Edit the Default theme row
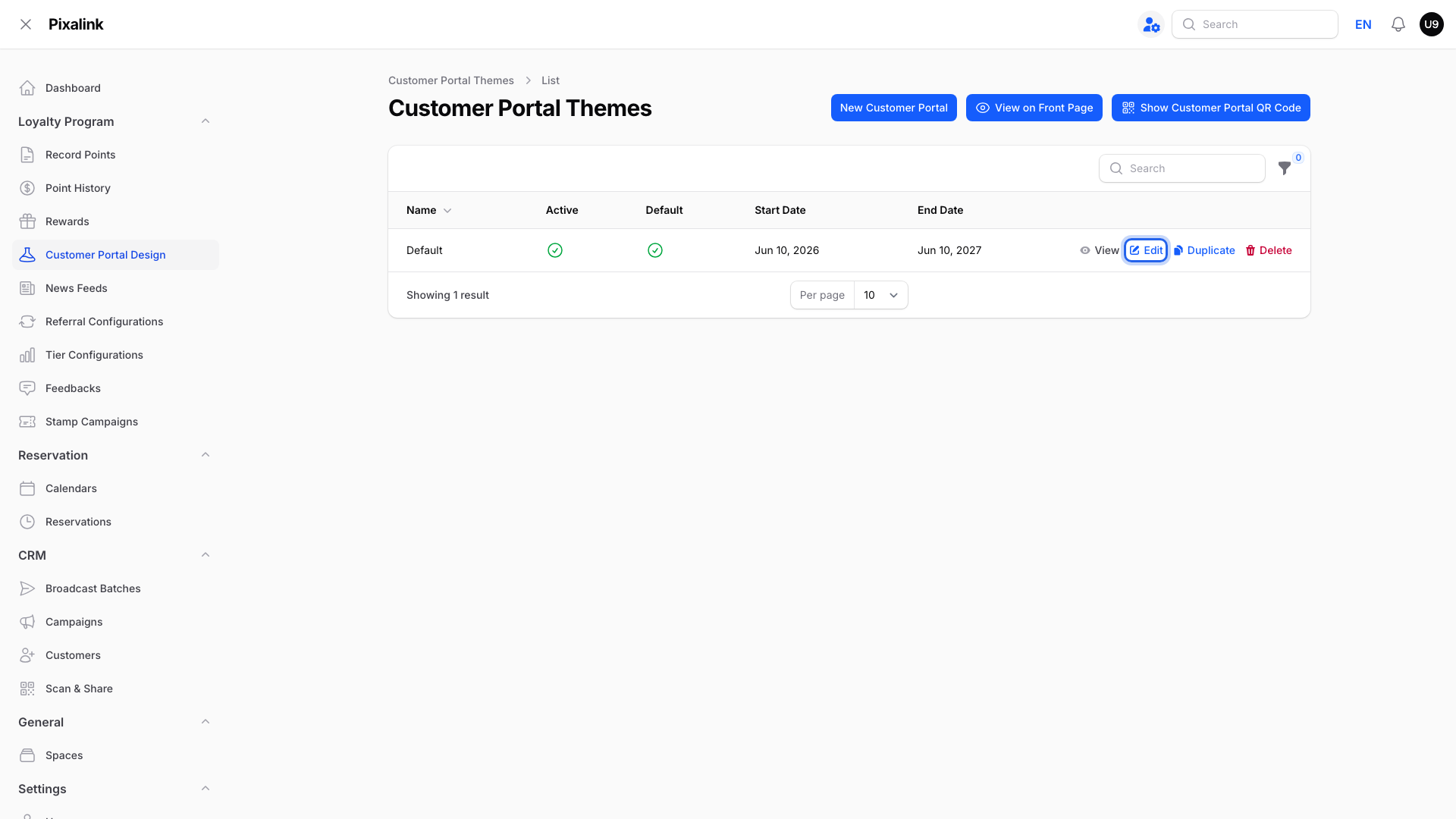The image size is (1456, 819). [x=1146, y=250]
